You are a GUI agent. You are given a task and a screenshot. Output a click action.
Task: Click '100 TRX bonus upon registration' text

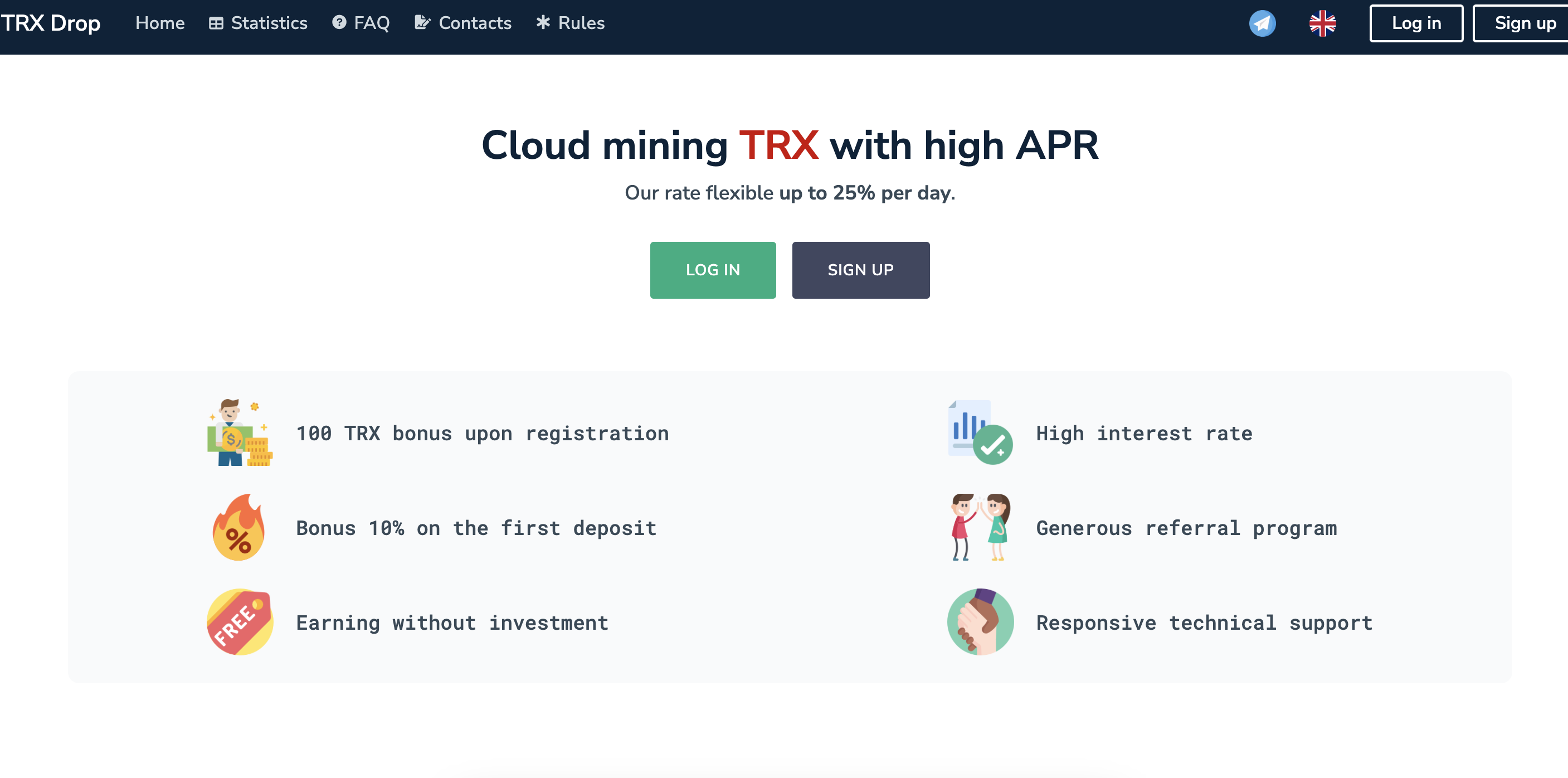pyautogui.click(x=482, y=434)
